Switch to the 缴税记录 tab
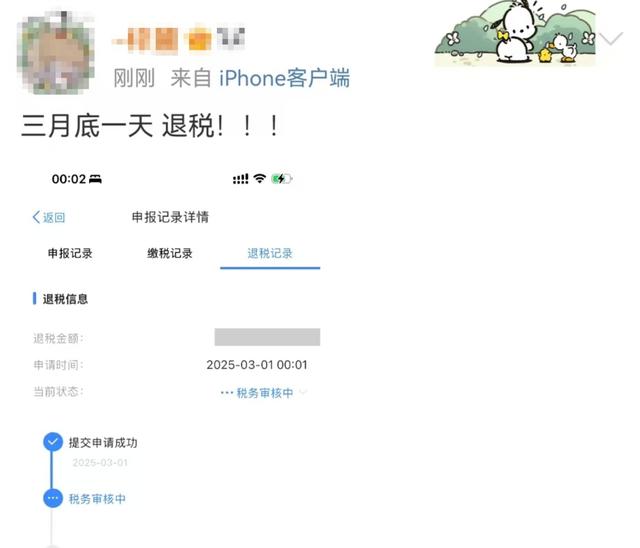640x548 pixels. [169, 253]
